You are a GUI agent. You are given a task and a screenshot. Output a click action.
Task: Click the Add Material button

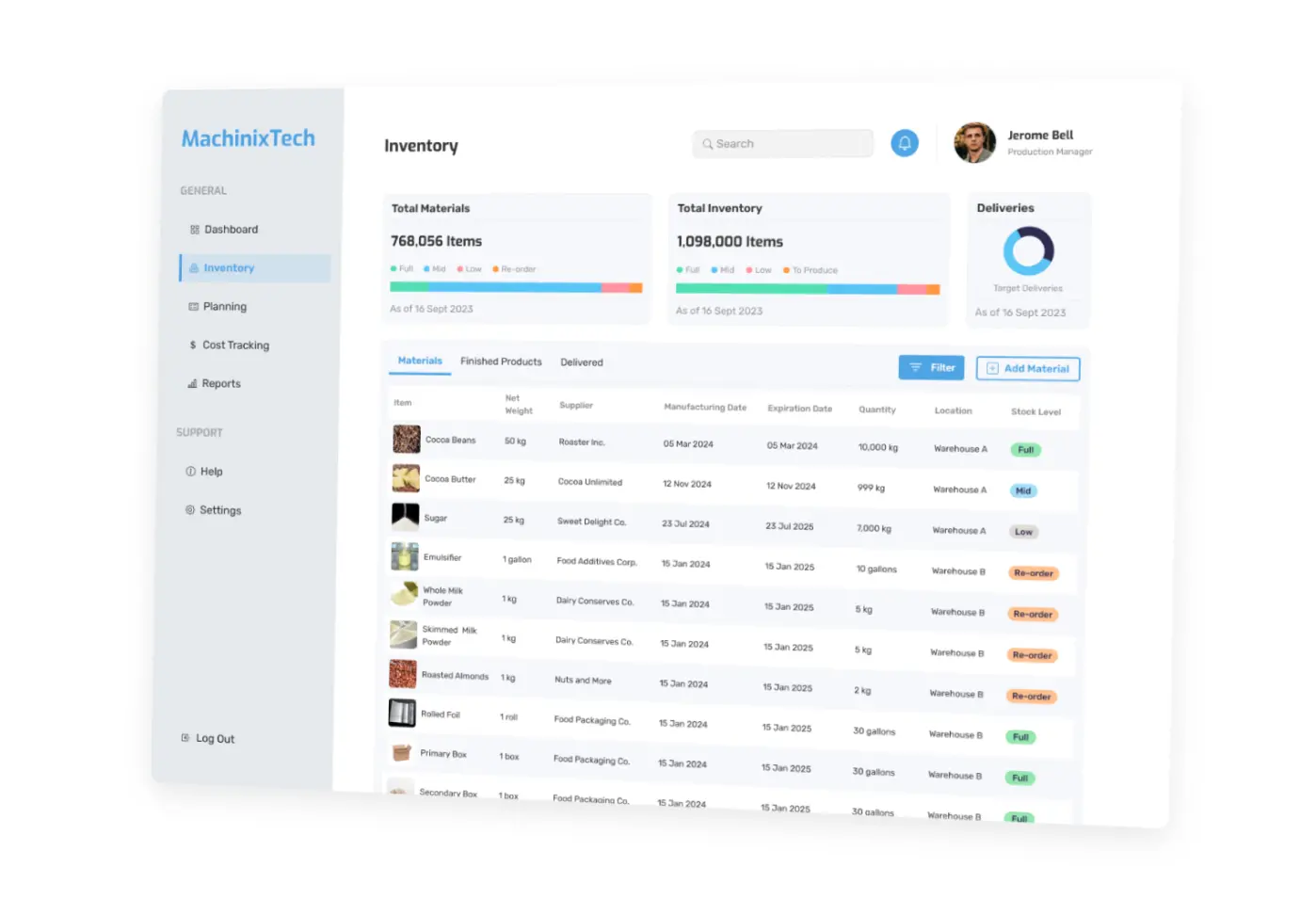(x=1027, y=369)
